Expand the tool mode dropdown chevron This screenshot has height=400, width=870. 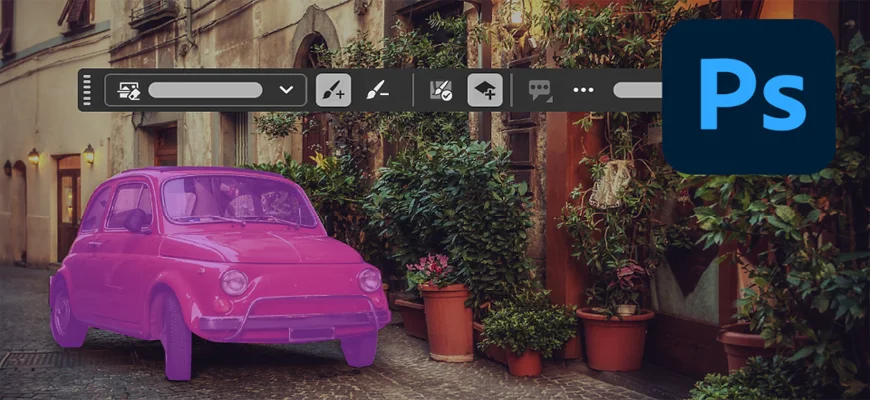(x=286, y=90)
